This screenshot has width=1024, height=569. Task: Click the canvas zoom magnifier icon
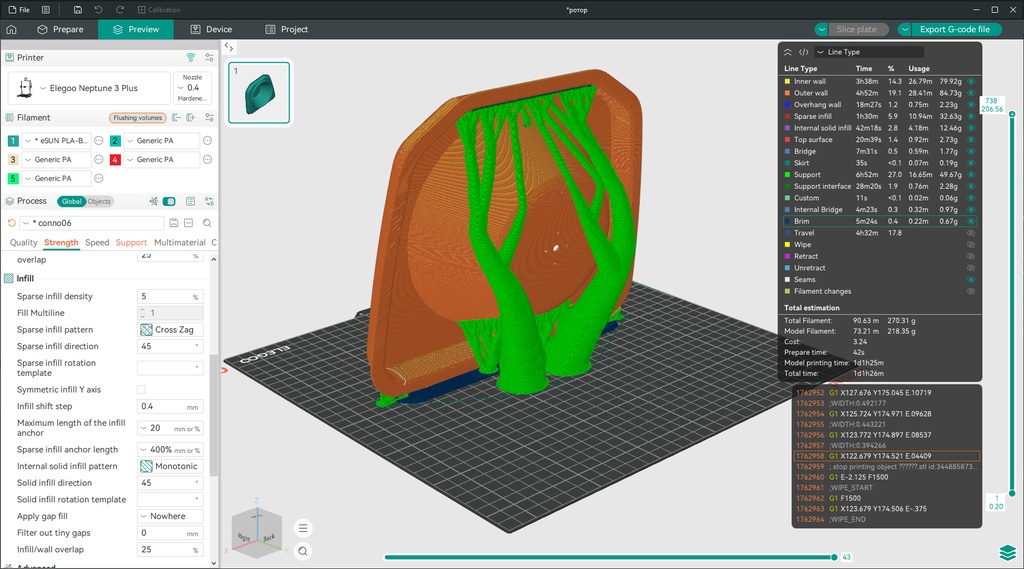click(303, 551)
